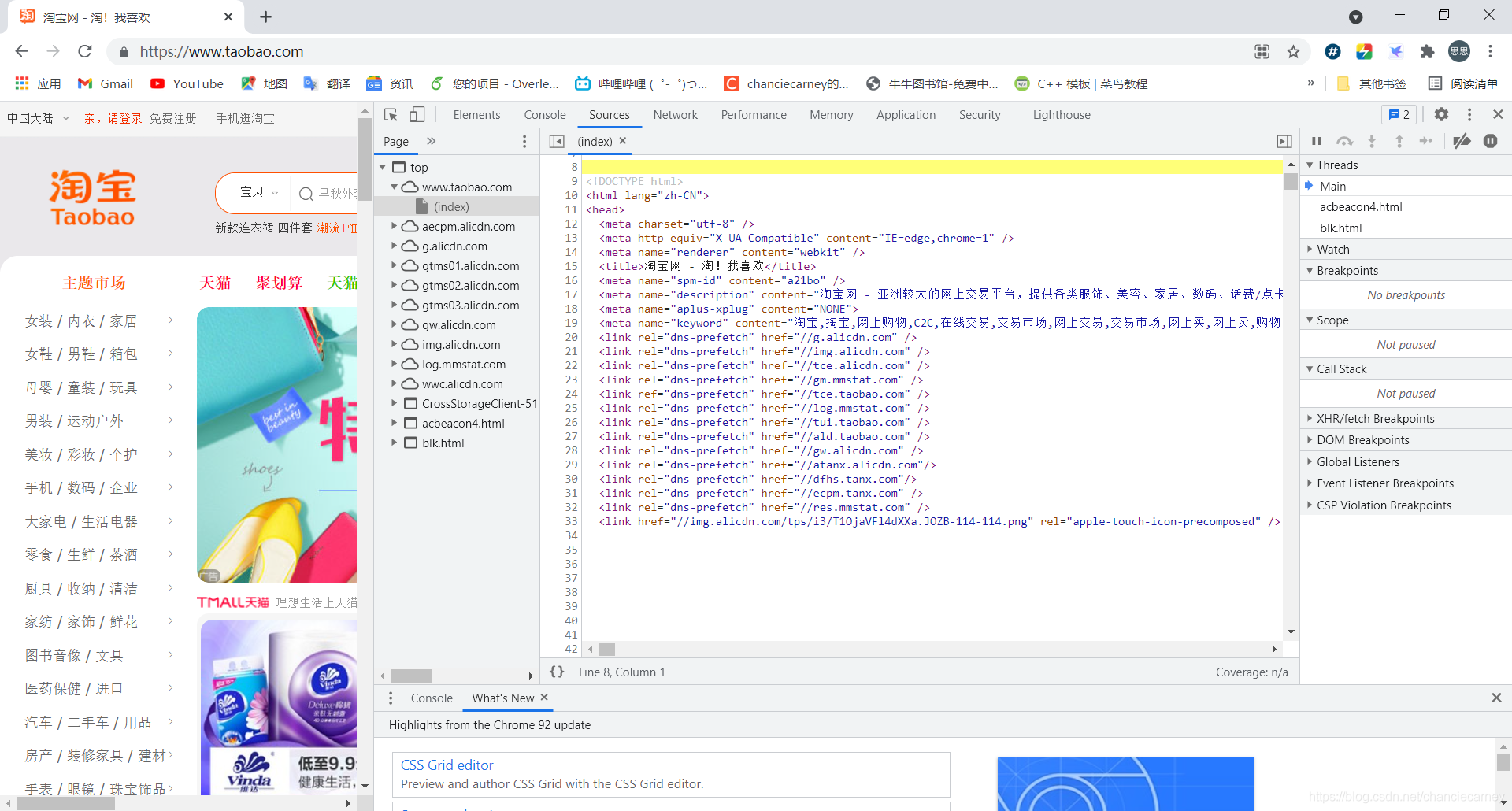Viewport: 1512px width, 811px height.
Task: Click the step icon in debugger toolbar
Action: [x=1426, y=141]
